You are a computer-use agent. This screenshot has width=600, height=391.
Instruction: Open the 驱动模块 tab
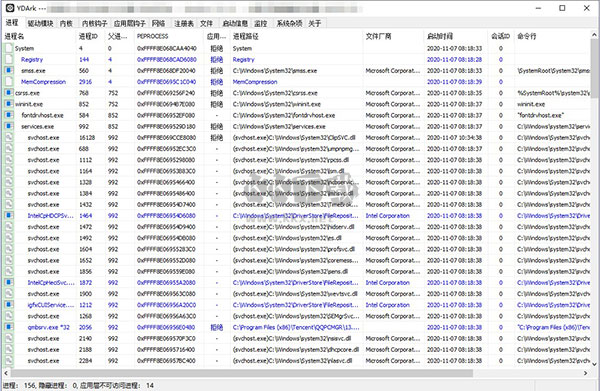pyautogui.click(x=40, y=23)
